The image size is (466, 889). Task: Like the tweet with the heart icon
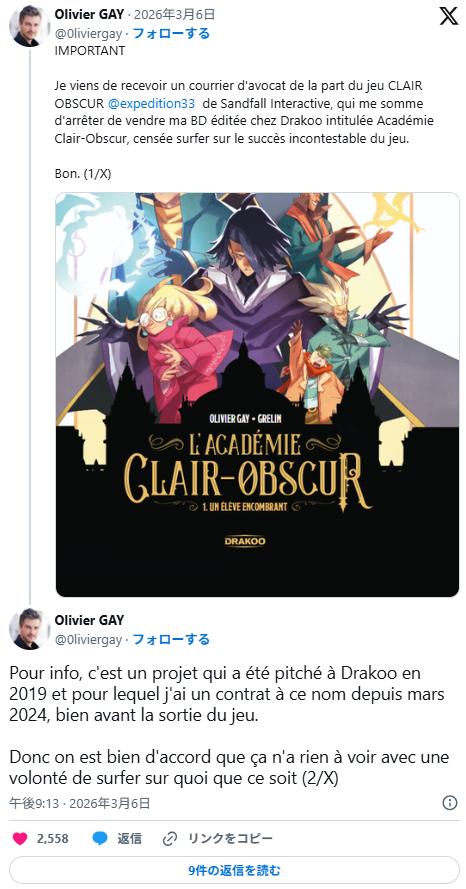click(x=20, y=839)
